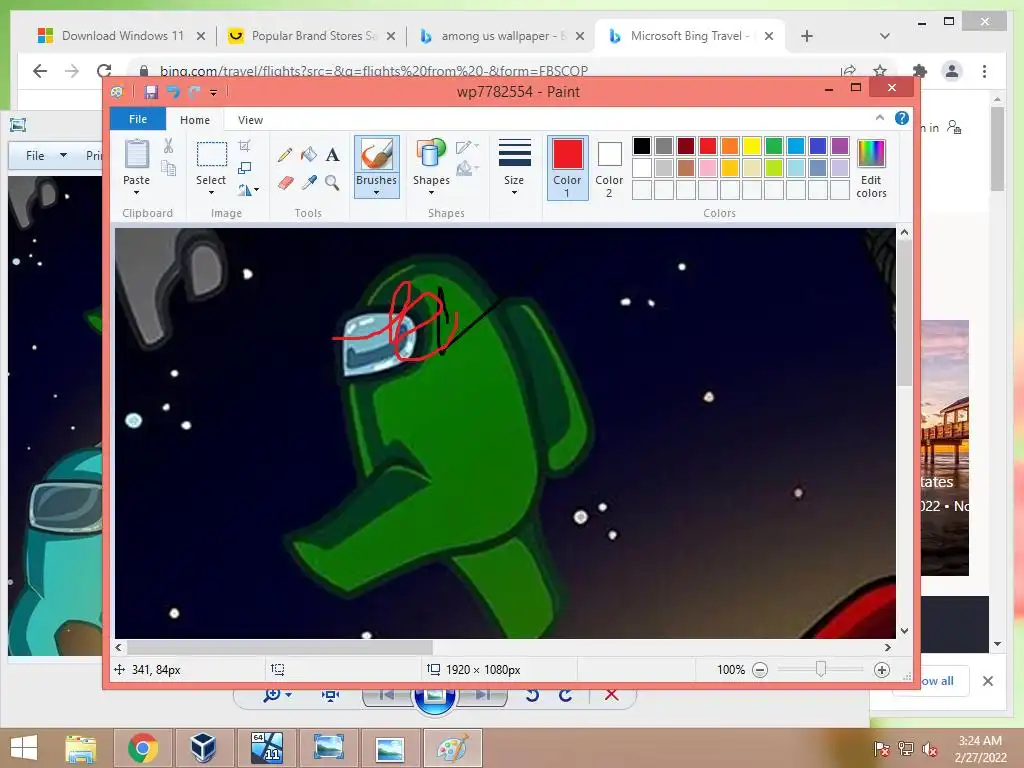
Task: Open Chrome three-dot menu
Action: tap(984, 71)
